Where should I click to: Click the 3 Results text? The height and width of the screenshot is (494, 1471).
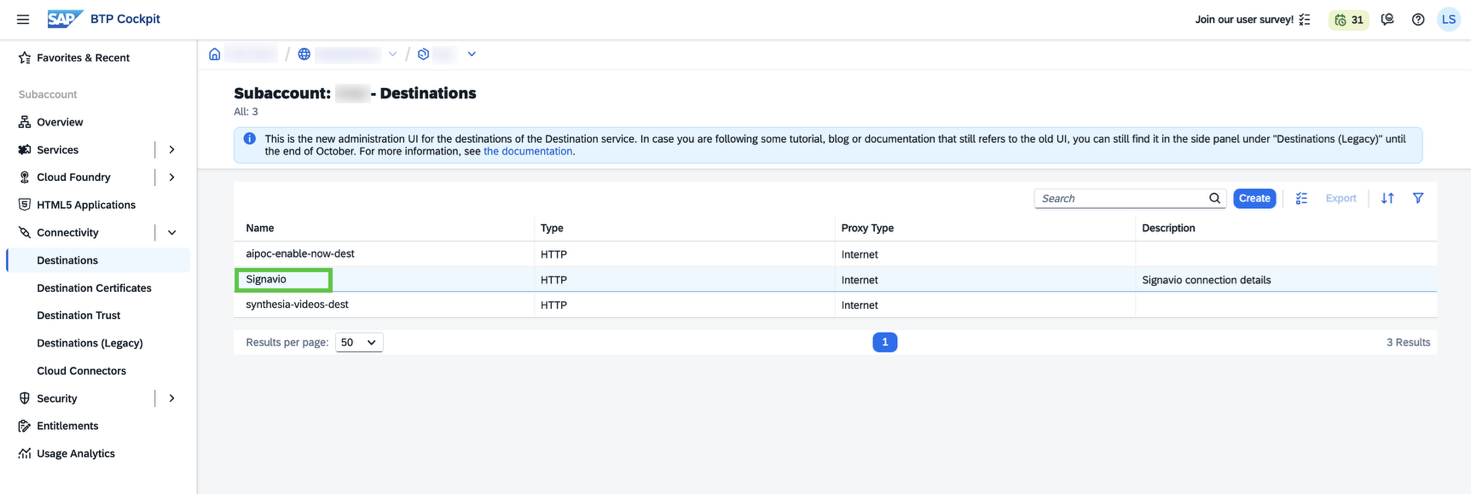point(1408,342)
